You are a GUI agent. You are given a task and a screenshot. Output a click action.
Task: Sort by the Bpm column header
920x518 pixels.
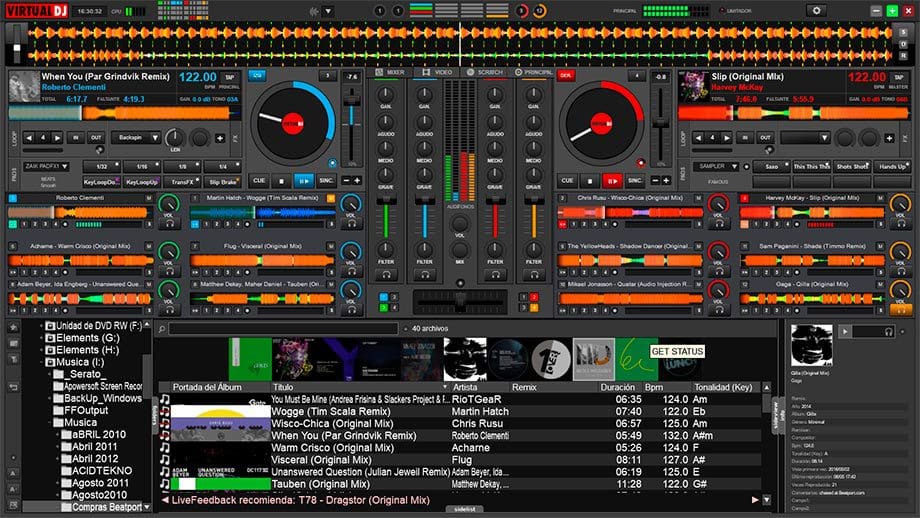[654, 387]
